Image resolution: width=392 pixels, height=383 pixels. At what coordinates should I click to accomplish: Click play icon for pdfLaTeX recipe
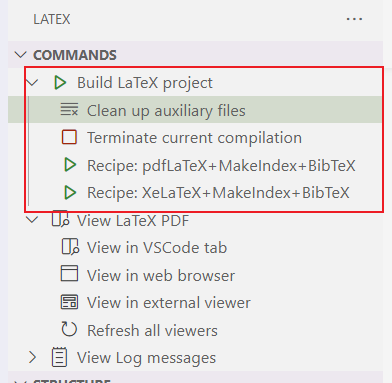click(70, 165)
